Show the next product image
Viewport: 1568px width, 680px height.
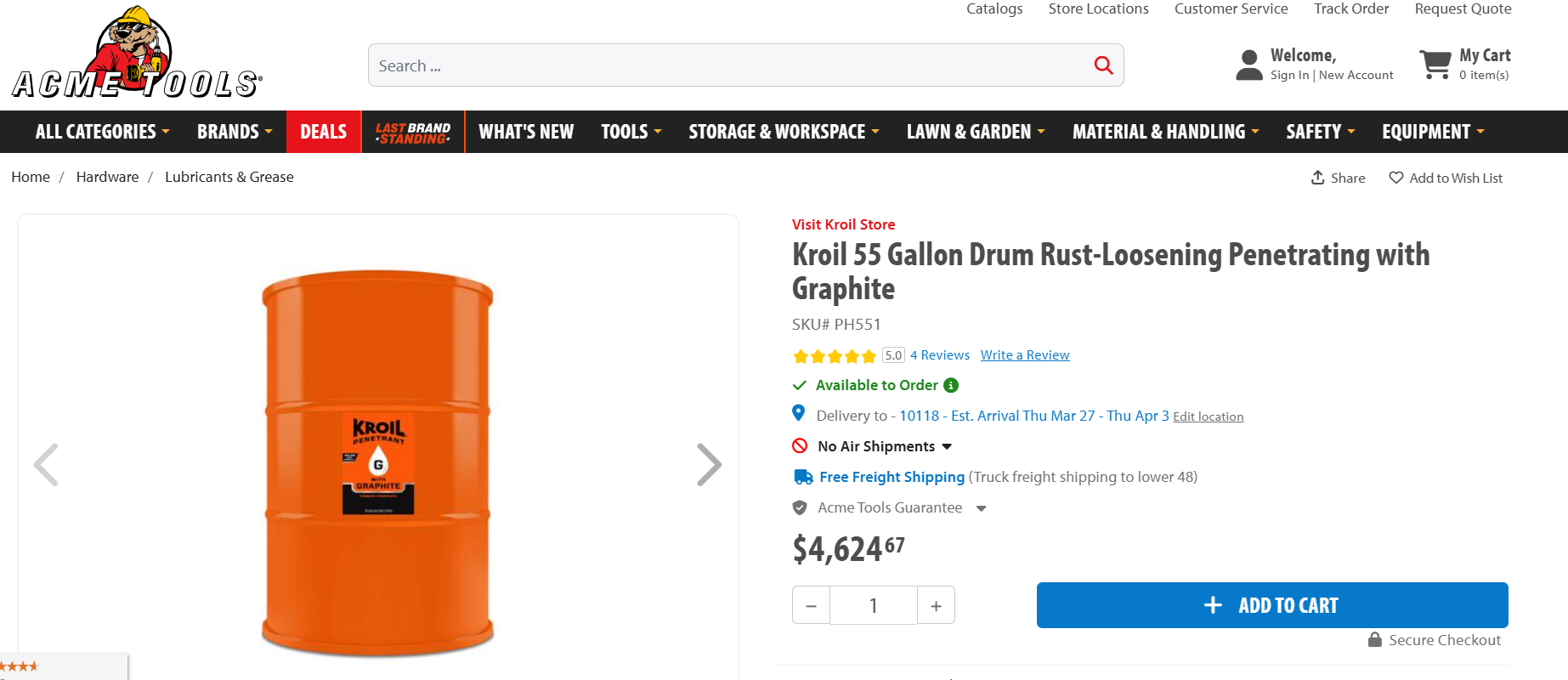[708, 464]
